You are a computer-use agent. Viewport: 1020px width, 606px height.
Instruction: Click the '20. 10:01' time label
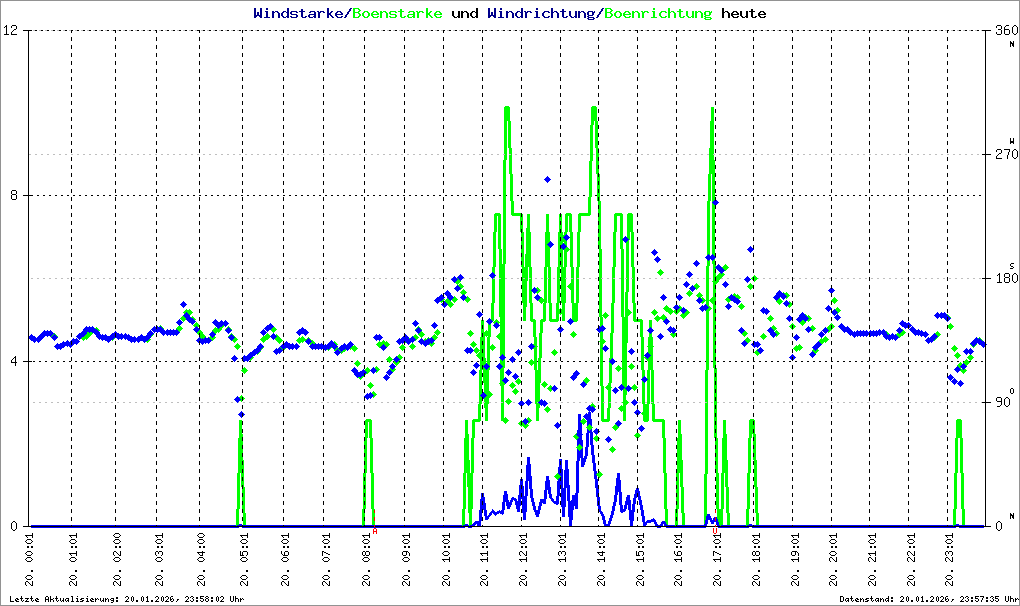click(x=446, y=560)
